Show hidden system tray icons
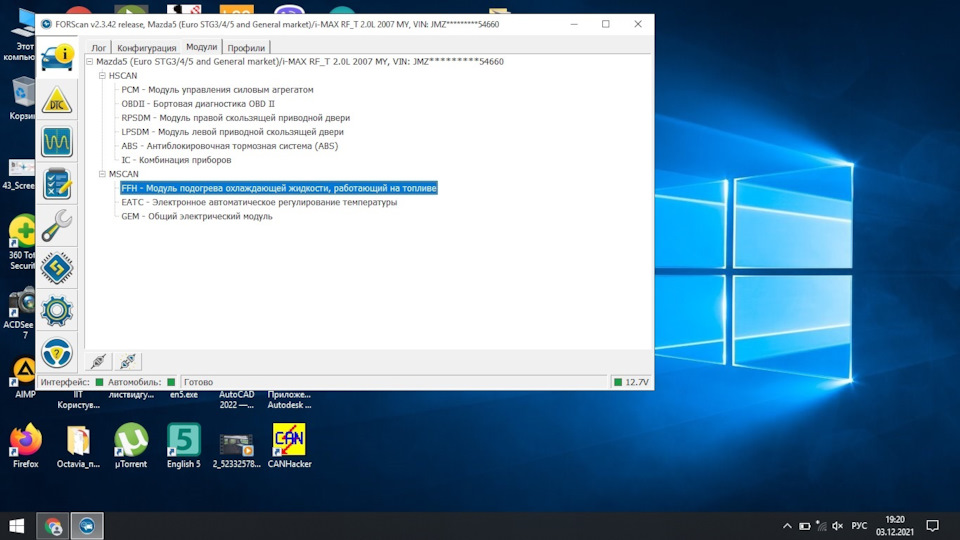The image size is (960, 540). (x=787, y=526)
